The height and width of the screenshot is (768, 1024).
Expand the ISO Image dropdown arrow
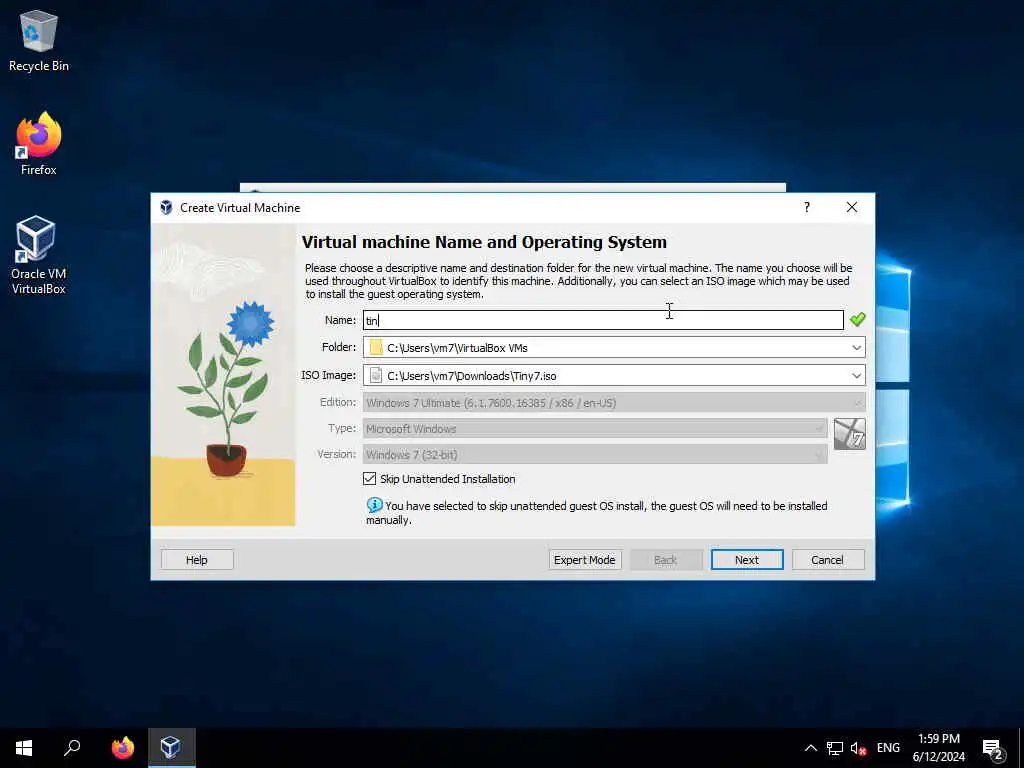click(856, 376)
